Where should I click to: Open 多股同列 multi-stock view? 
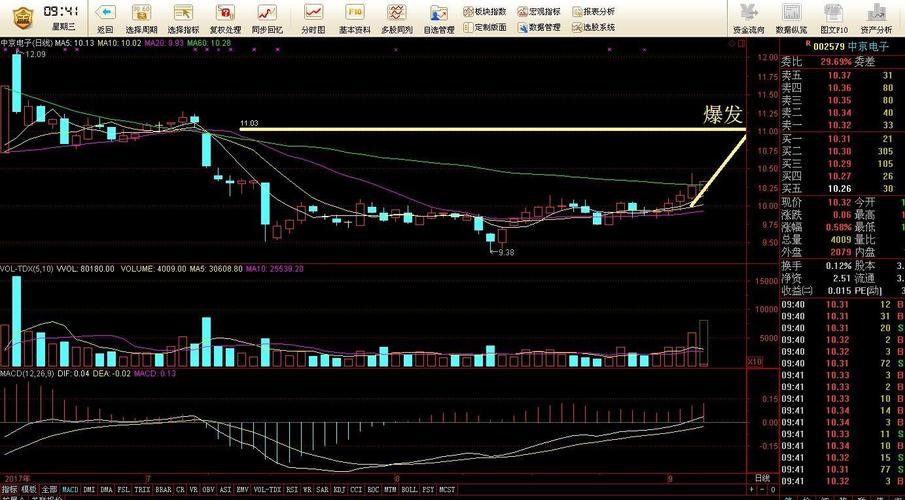(397, 18)
